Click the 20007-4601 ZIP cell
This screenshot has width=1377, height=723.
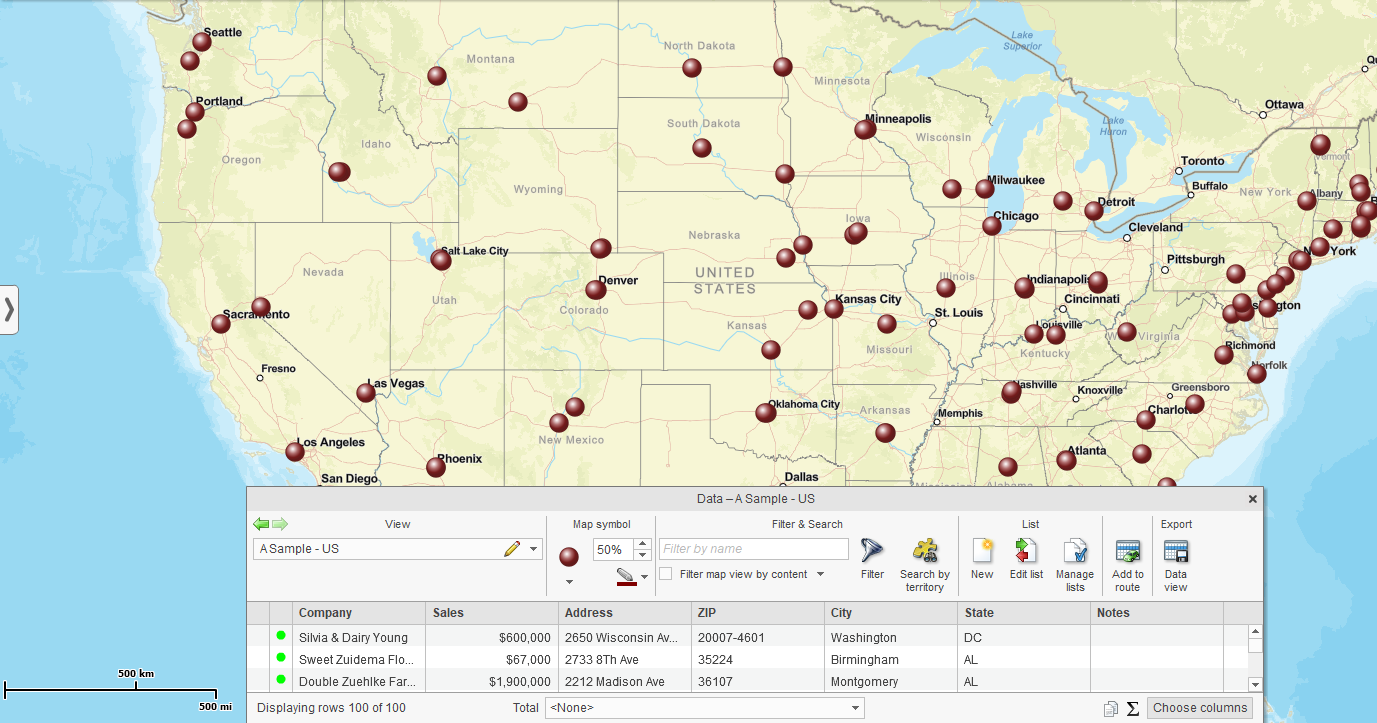(758, 637)
